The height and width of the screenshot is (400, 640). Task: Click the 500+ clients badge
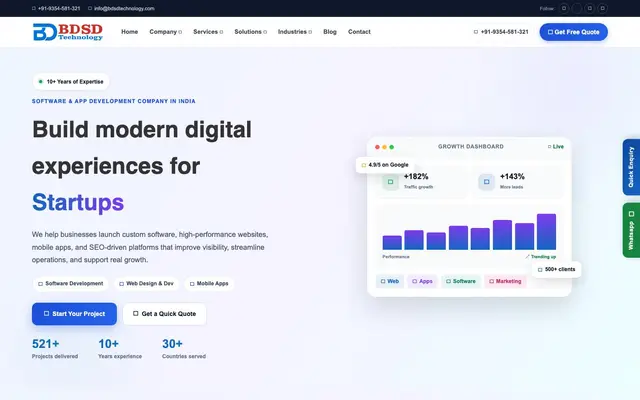click(556, 269)
